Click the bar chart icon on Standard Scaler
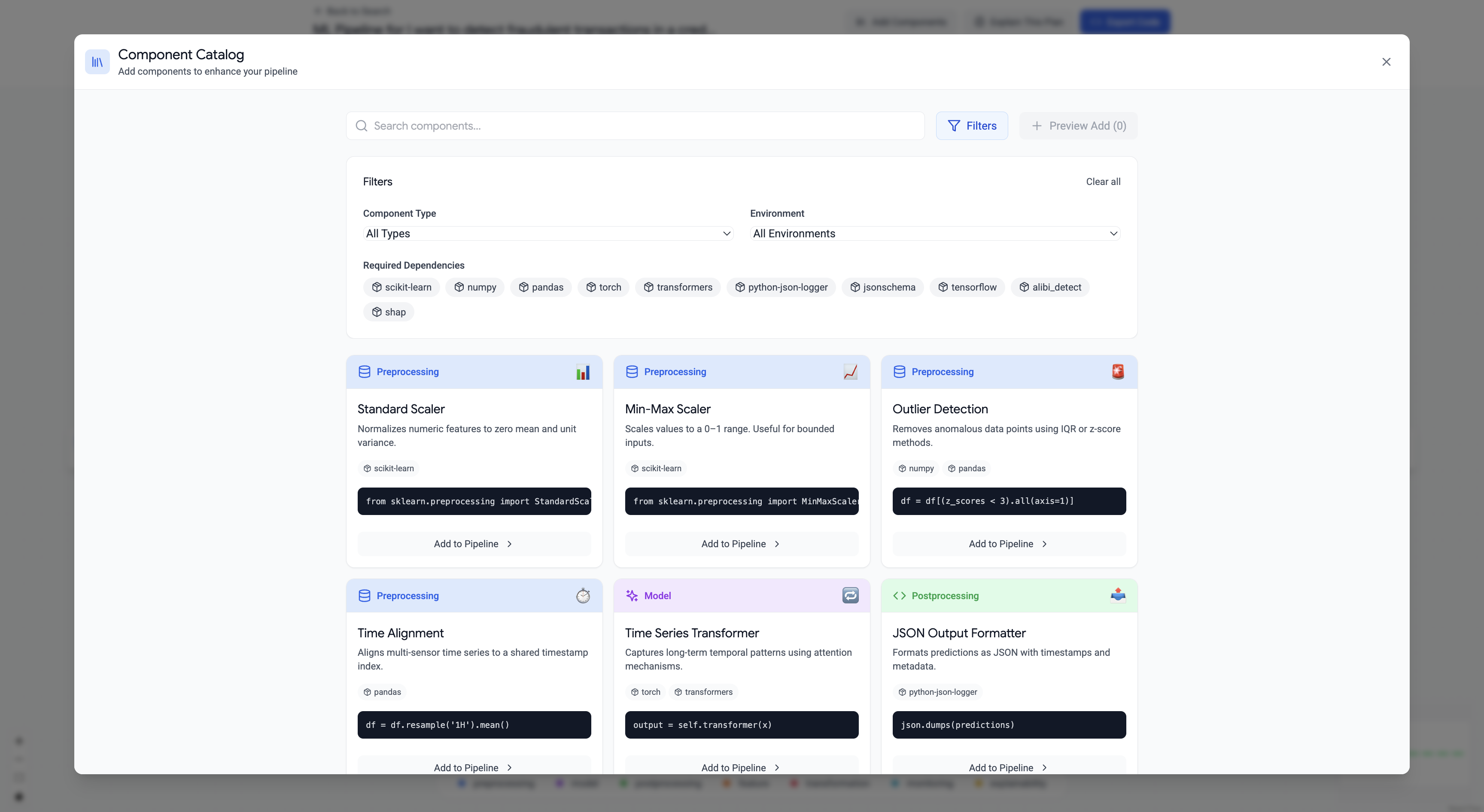 pos(582,372)
